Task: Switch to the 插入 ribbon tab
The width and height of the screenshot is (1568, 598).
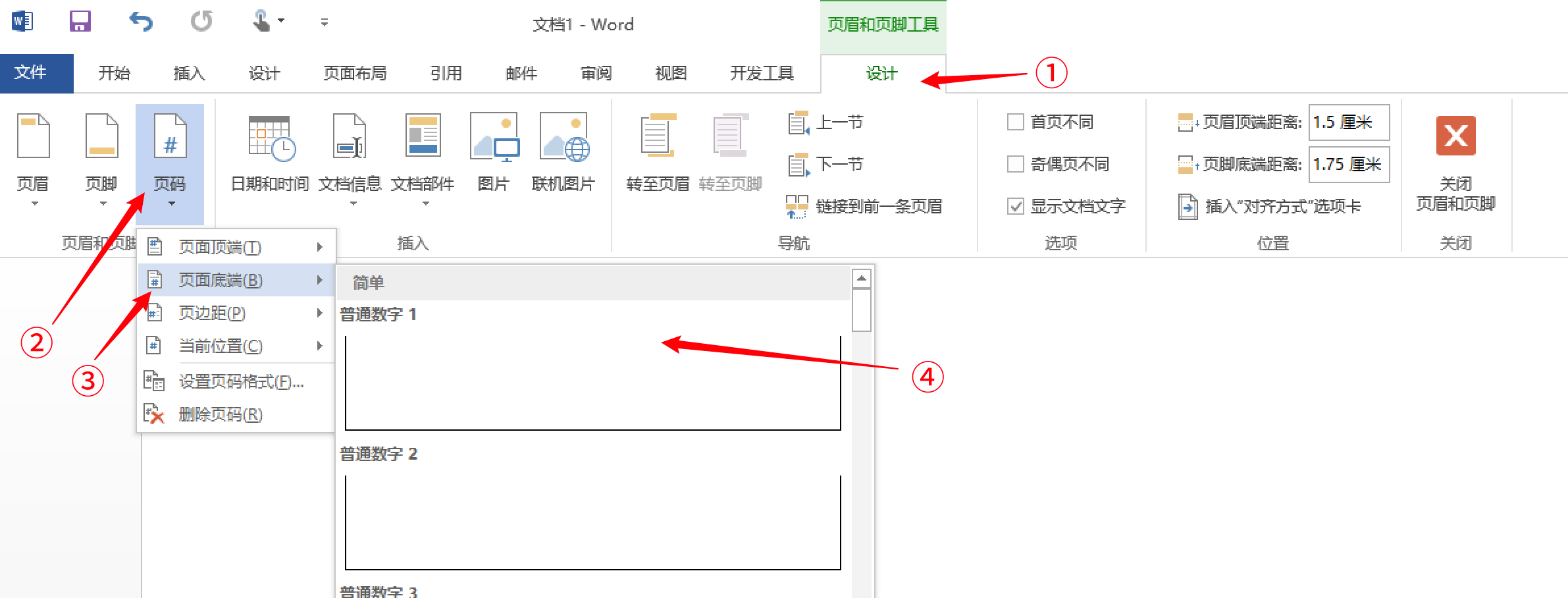Action: 189,73
